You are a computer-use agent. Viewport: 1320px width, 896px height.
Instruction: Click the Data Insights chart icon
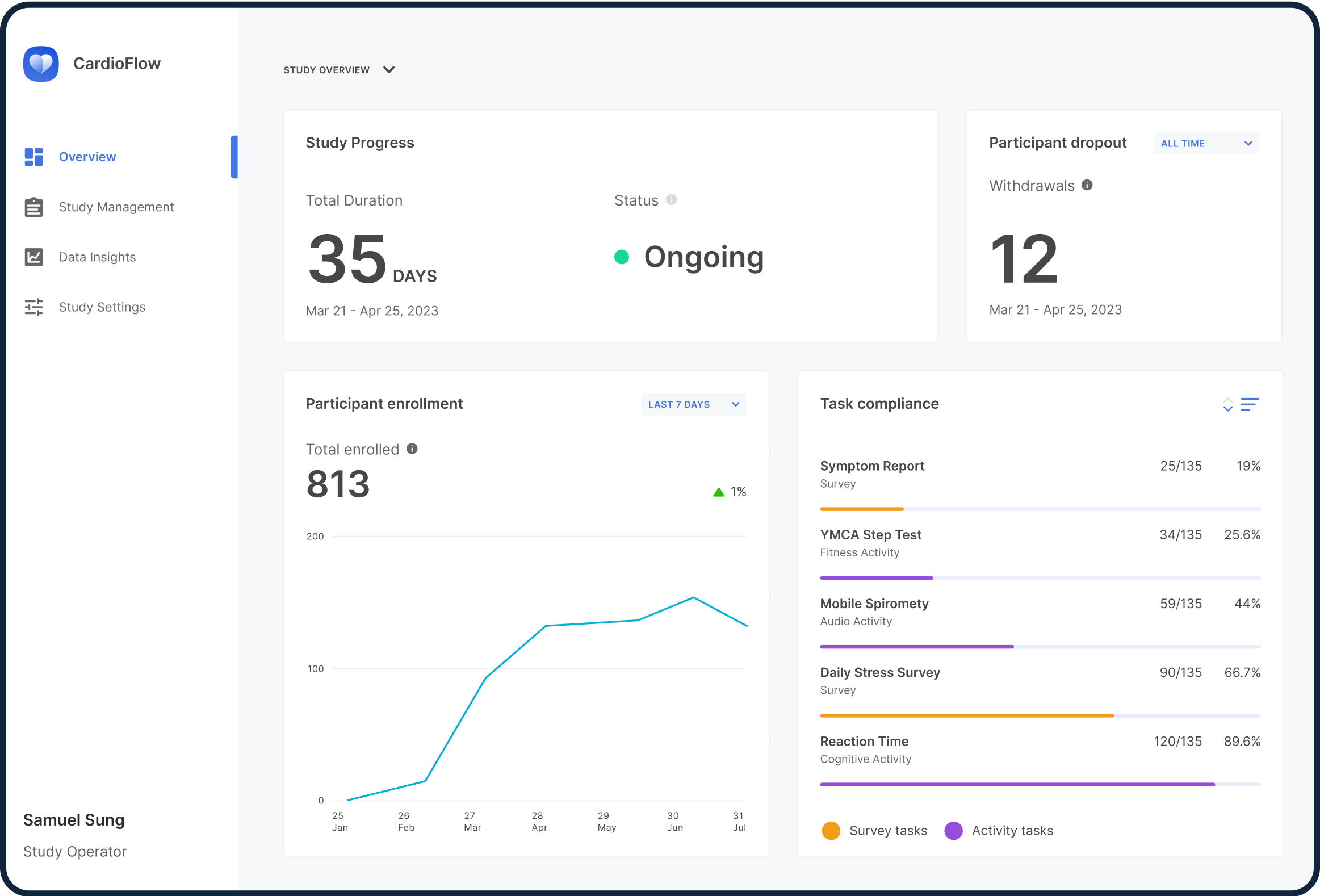pyautogui.click(x=33, y=257)
